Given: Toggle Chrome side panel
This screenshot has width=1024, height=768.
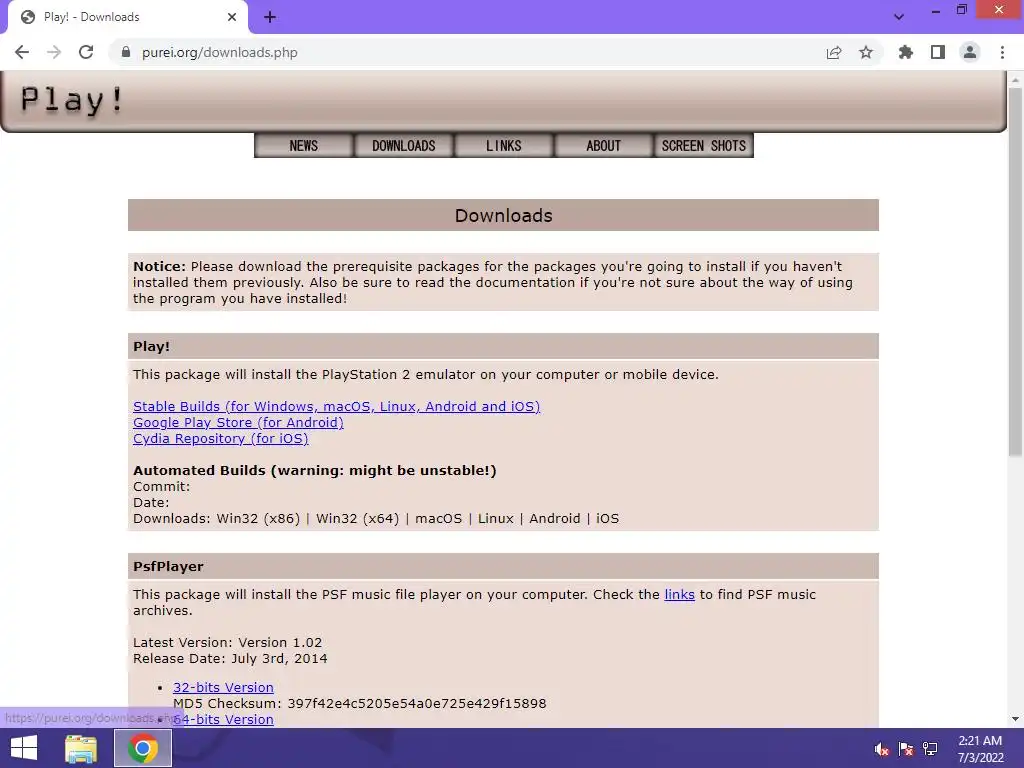Looking at the screenshot, I should coord(938,52).
